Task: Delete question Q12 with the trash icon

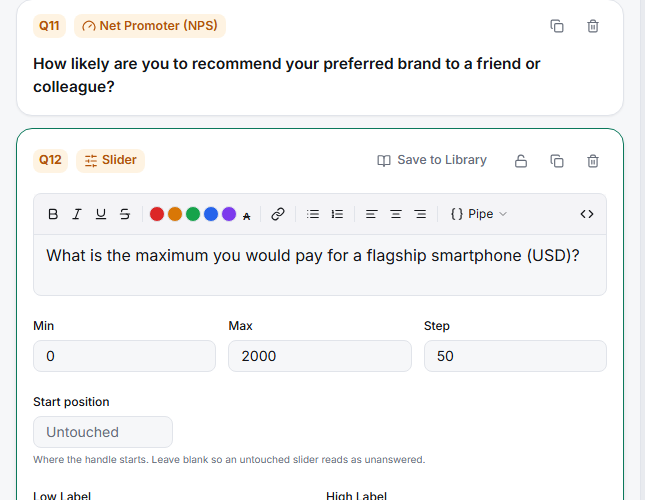Action: click(593, 161)
